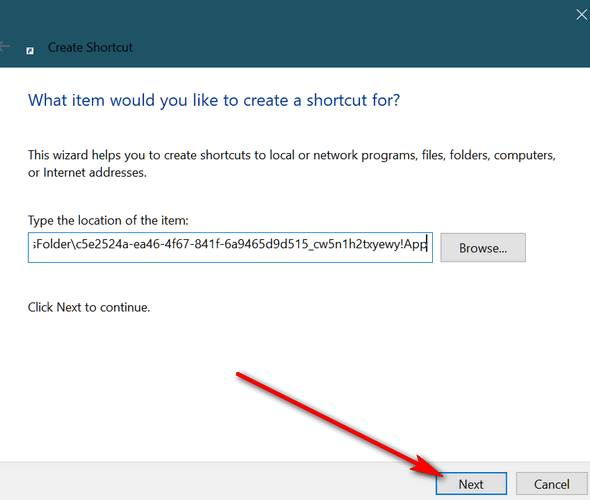590x500 pixels.
Task: Select the 'Type the location of the item' label
Action: (108, 220)
